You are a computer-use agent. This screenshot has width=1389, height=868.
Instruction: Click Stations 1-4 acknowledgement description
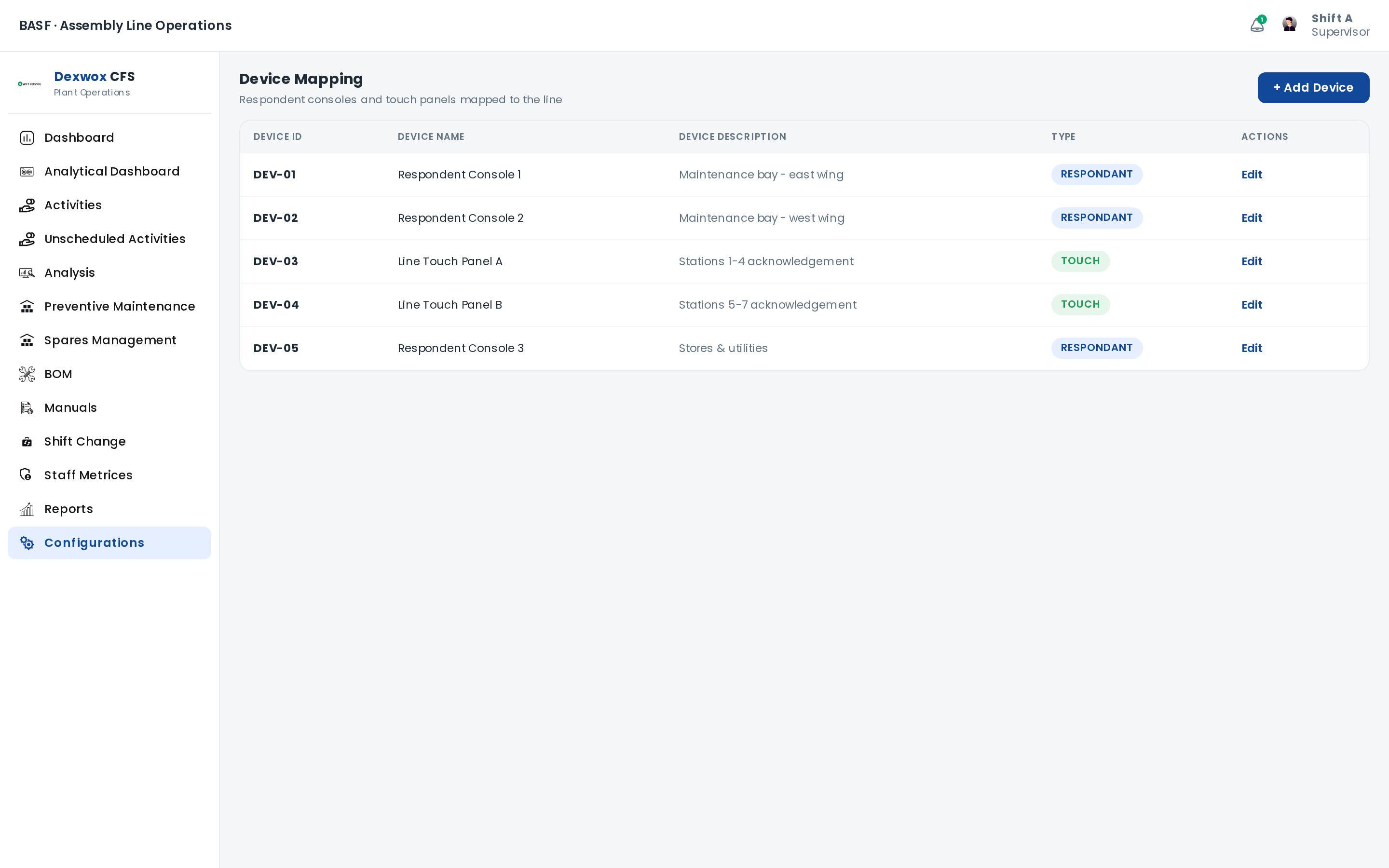point(766,261)
